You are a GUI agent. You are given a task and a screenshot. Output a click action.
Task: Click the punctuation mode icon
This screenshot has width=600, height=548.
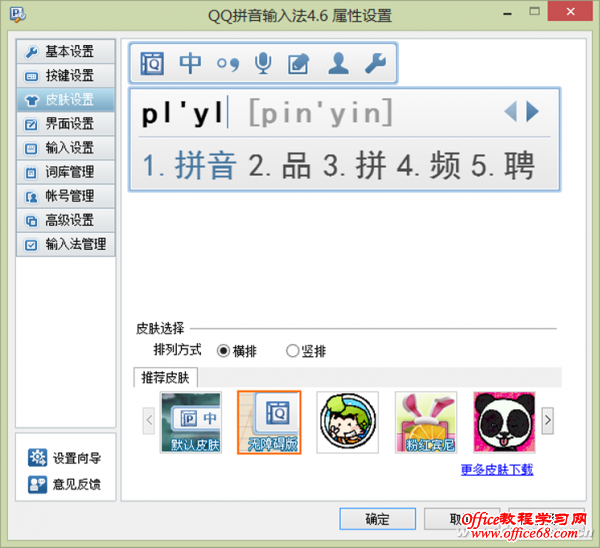pos(228,64)
